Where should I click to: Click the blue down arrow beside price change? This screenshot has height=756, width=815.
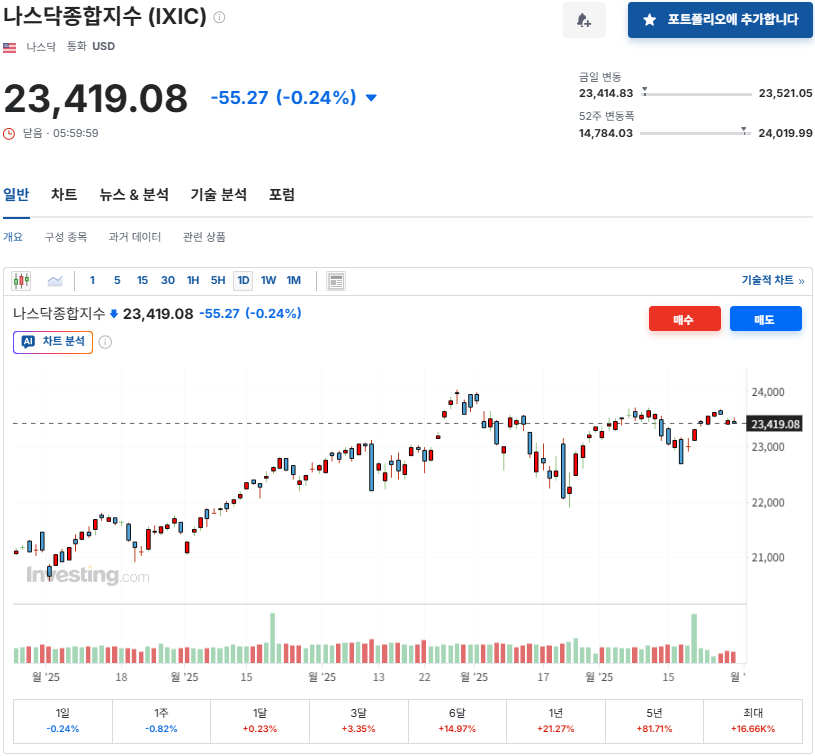coord(371,98)
